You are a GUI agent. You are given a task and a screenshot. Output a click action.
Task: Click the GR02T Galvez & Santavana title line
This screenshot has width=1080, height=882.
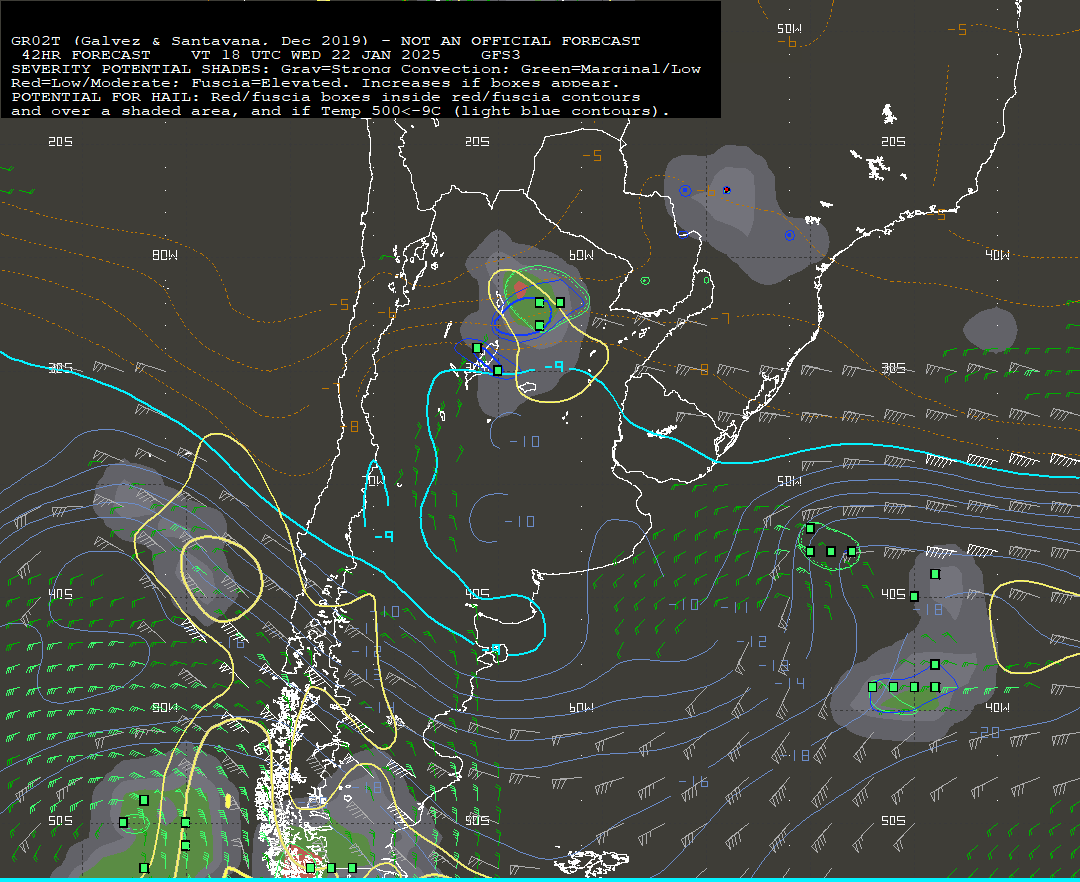[326, 41]
